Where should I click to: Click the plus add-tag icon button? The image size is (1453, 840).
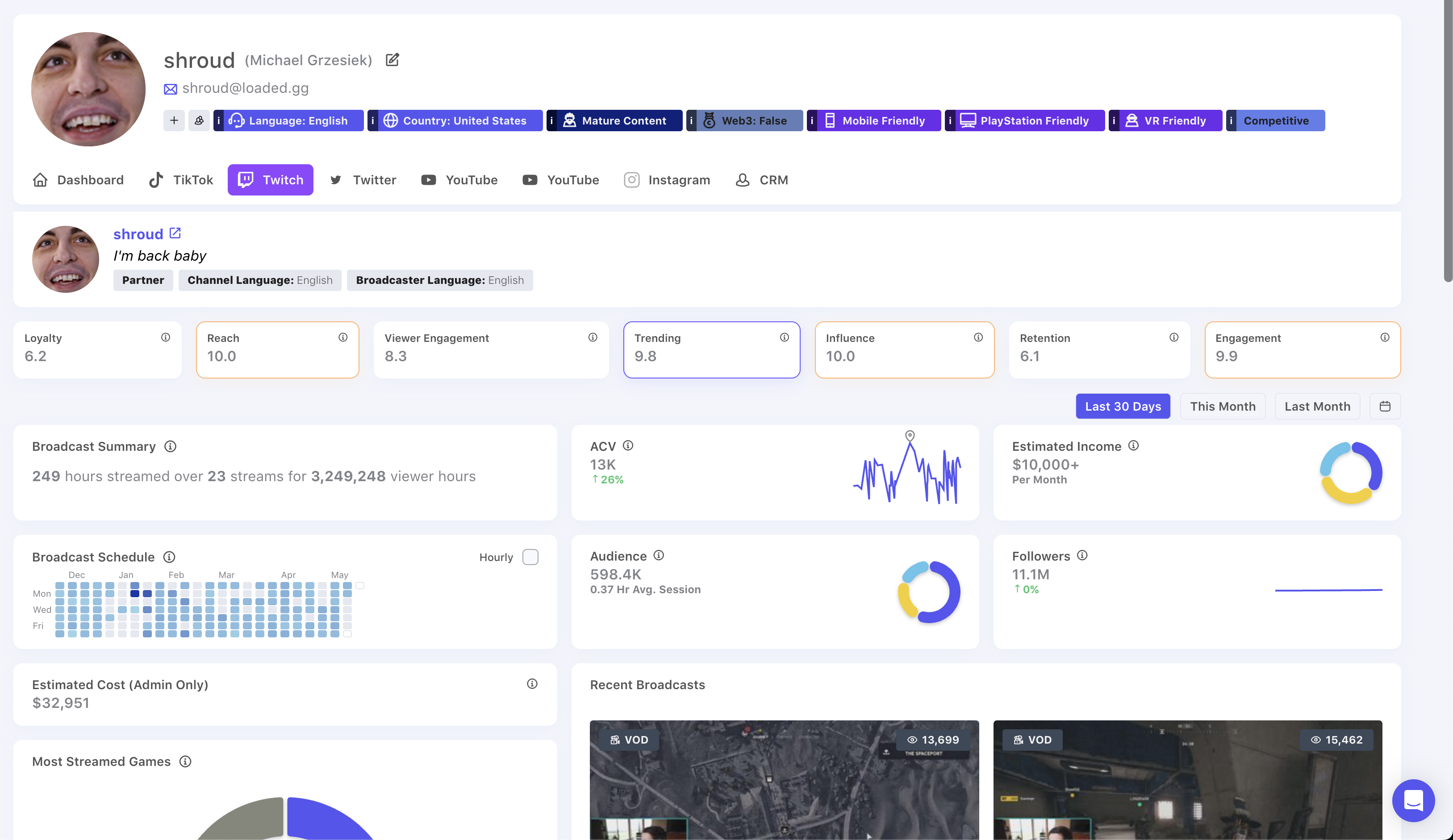[174, 121]
